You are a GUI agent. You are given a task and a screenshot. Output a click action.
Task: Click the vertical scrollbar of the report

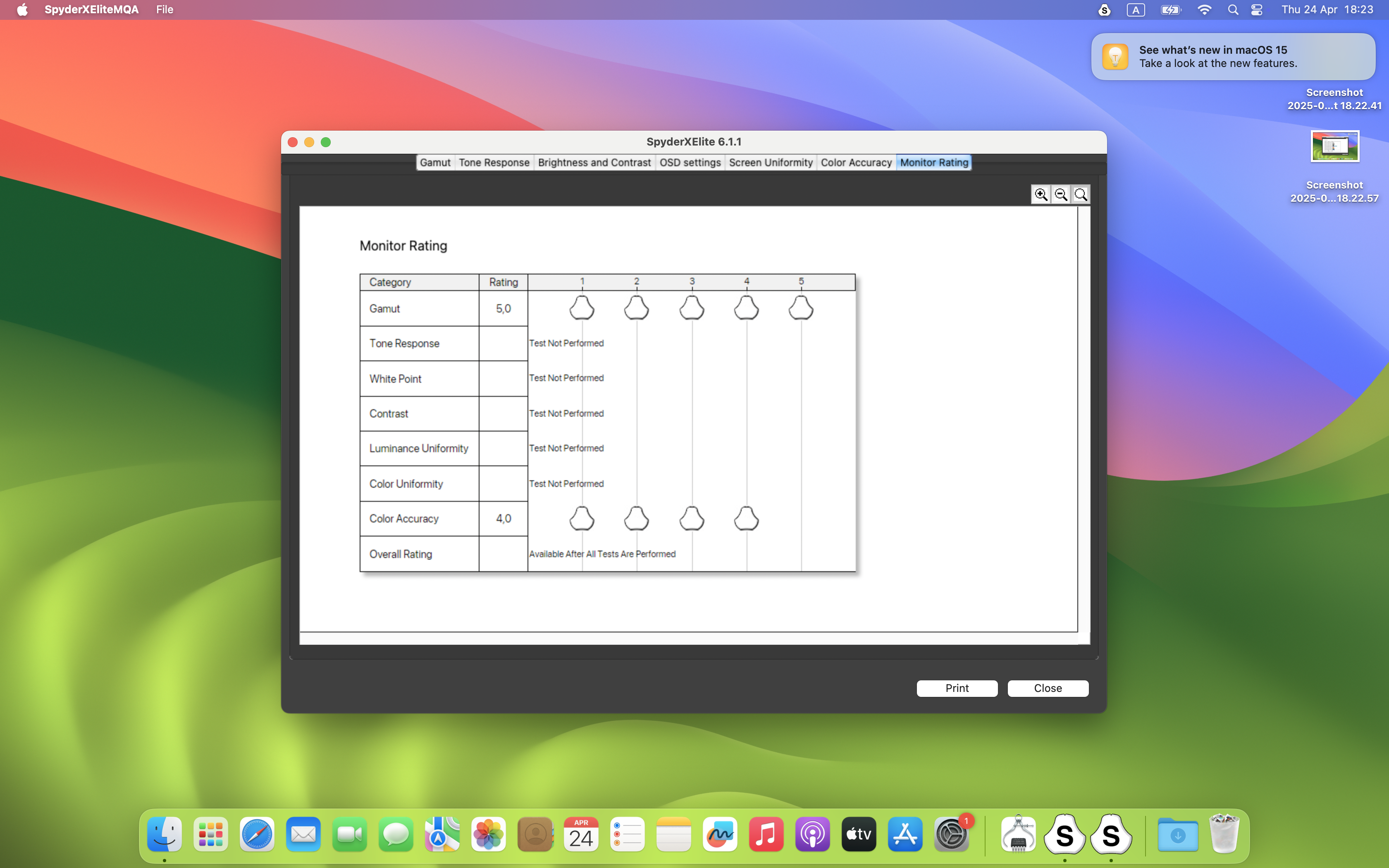1084,419
